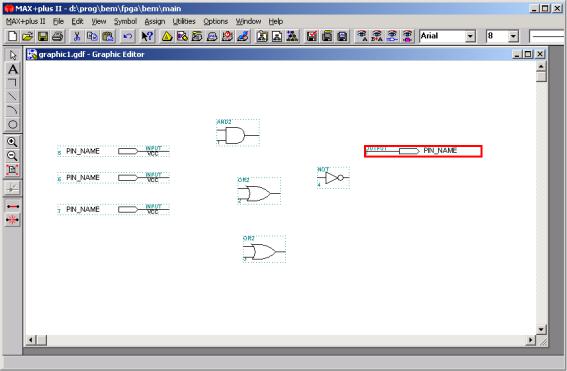The height and width of the screenshot is (371, 567).
Task: Open the yellow triangle hierarchy display icon
Action: click(x=167, y=36)
